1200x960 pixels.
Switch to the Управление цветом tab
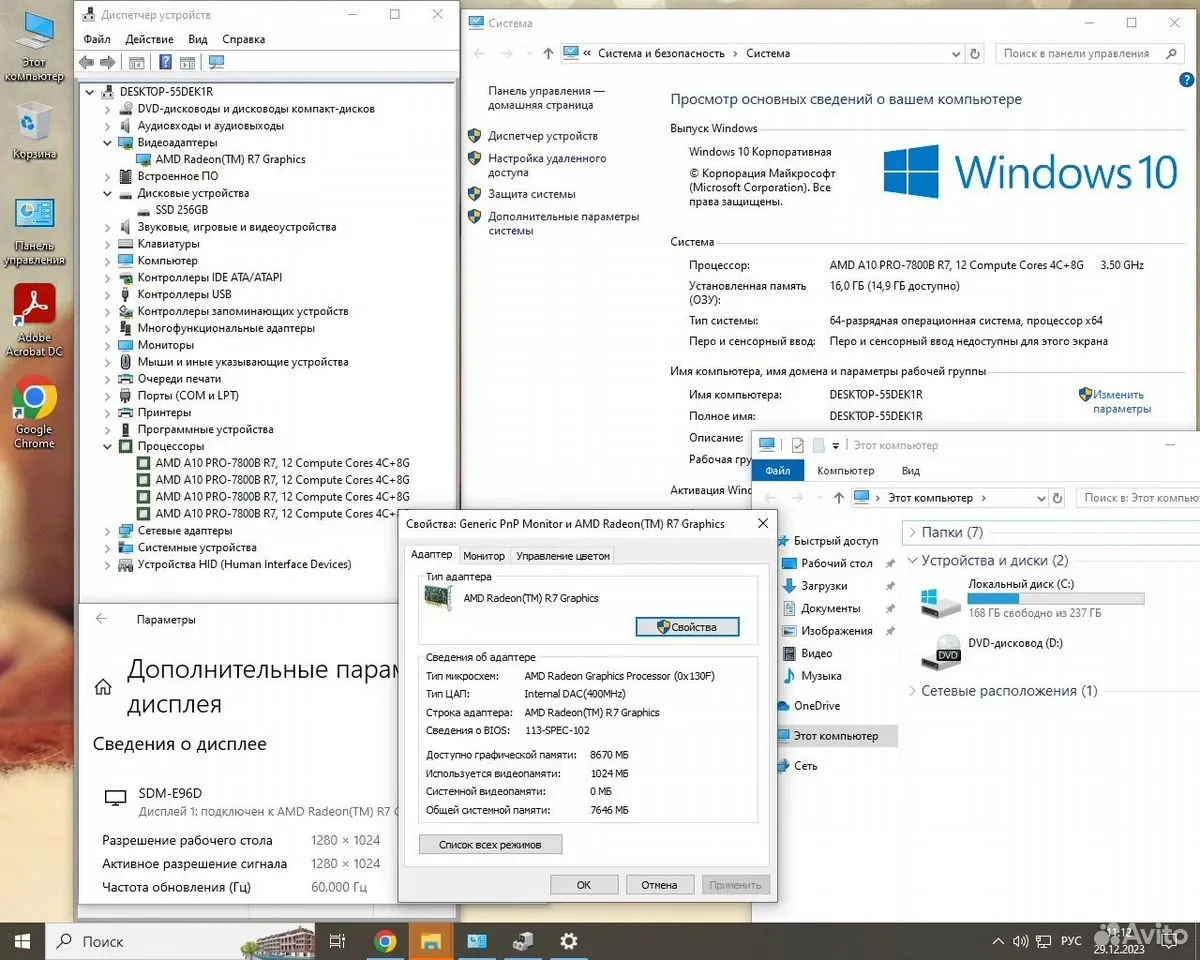pos(563,556)
